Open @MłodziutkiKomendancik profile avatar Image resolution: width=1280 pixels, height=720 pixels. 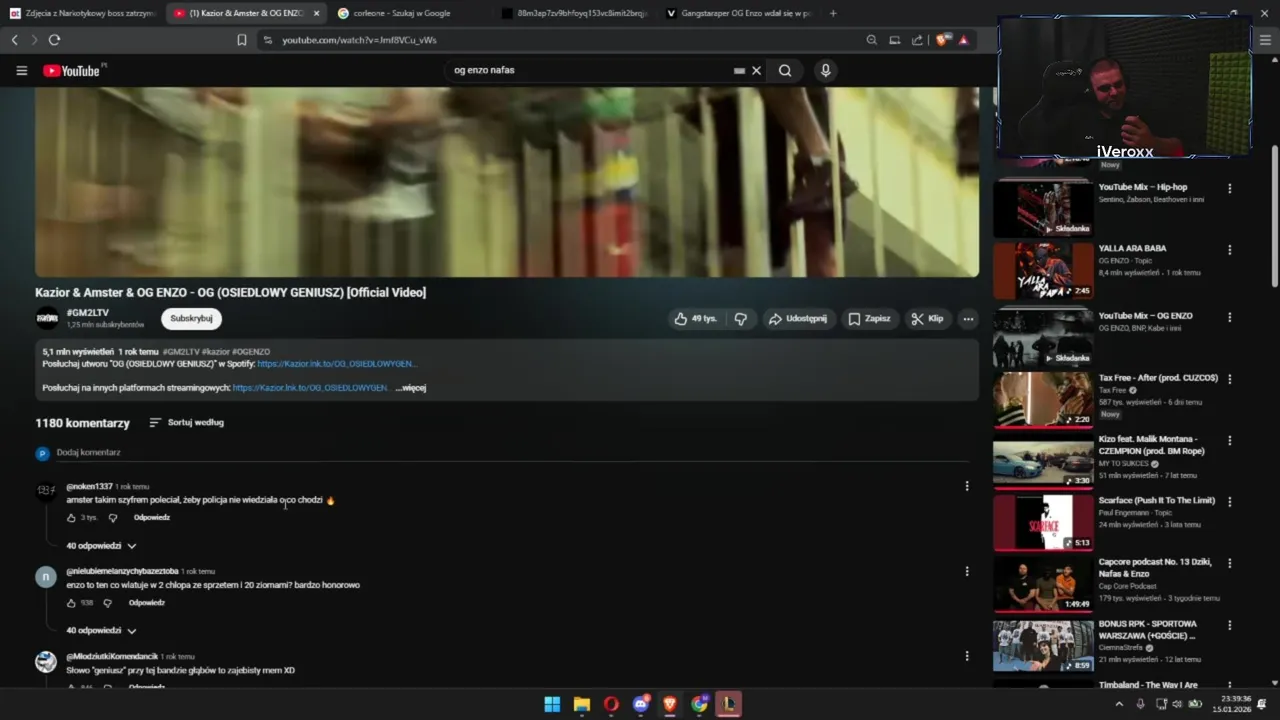click(x=46, y=662)
